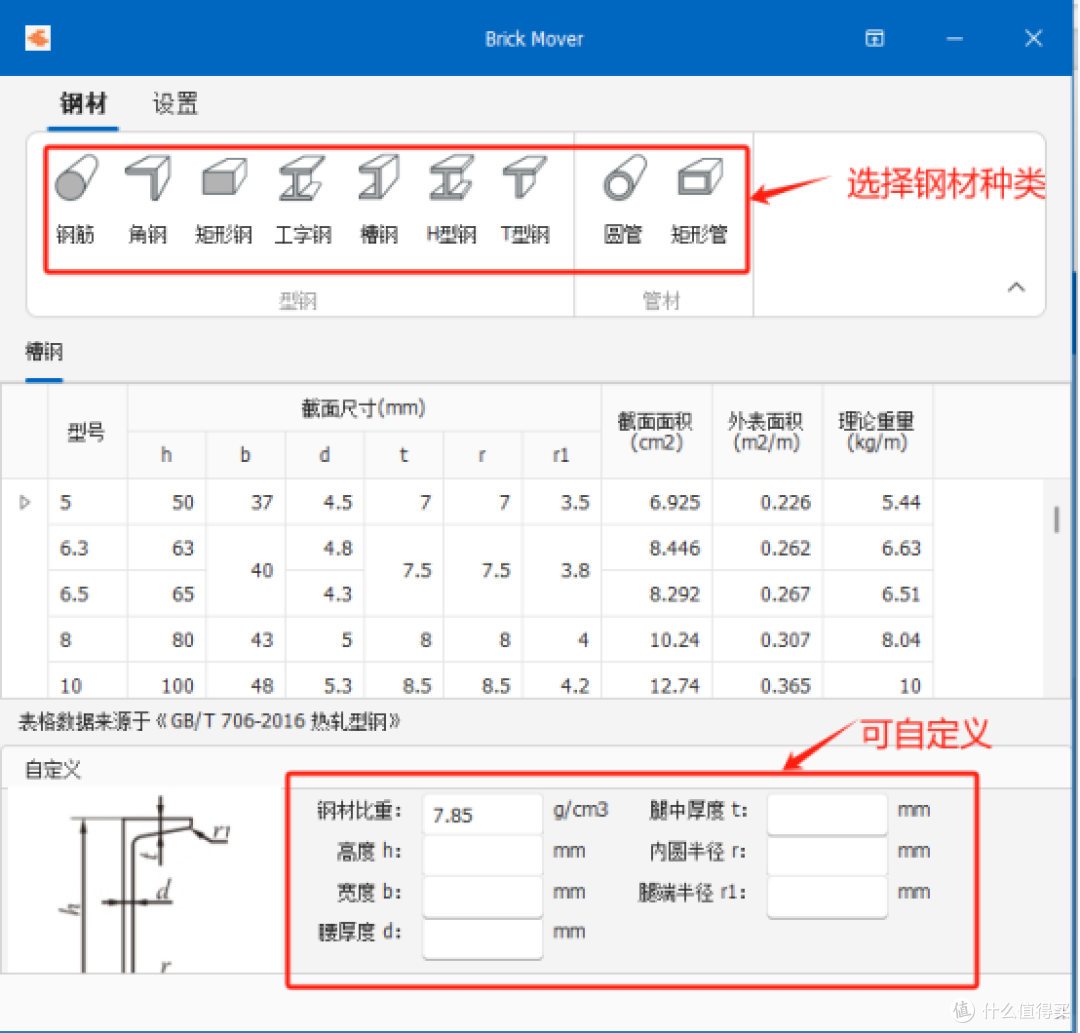Click the title bar window layout icon

(875, 38)
